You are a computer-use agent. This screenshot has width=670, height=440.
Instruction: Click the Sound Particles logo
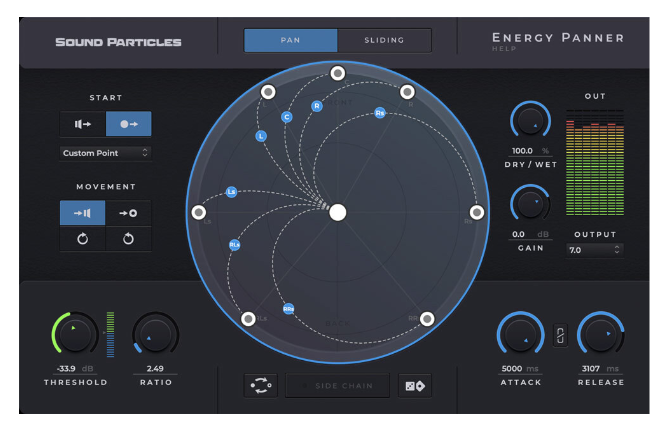(x=118, y=42)
